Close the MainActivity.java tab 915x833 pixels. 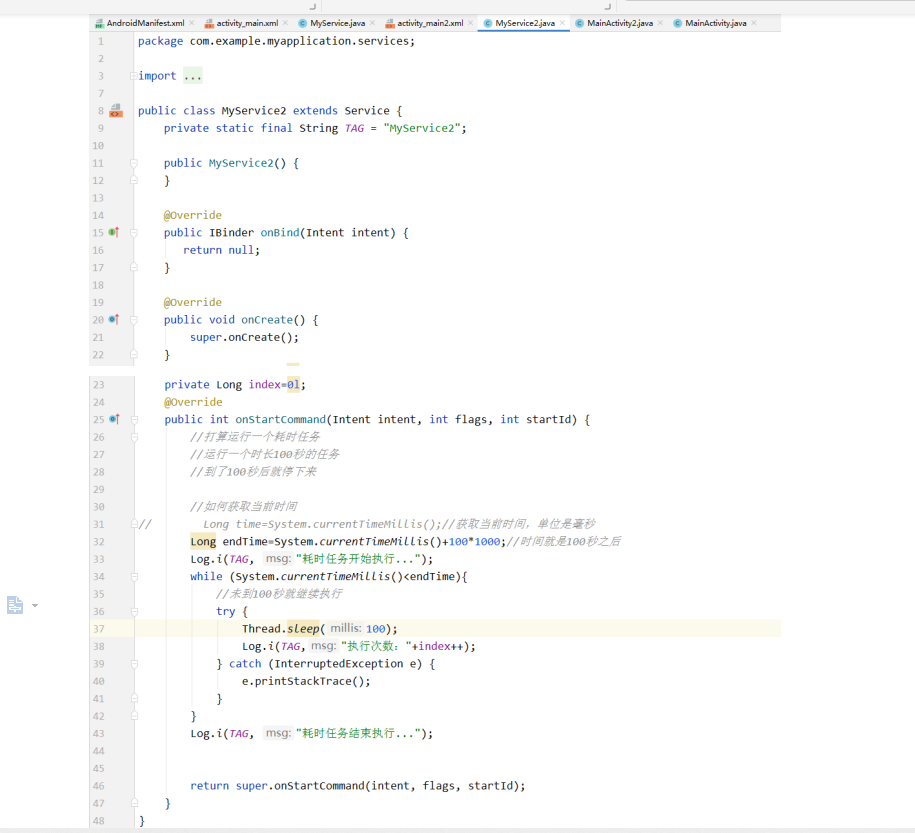tap(753, 23)
